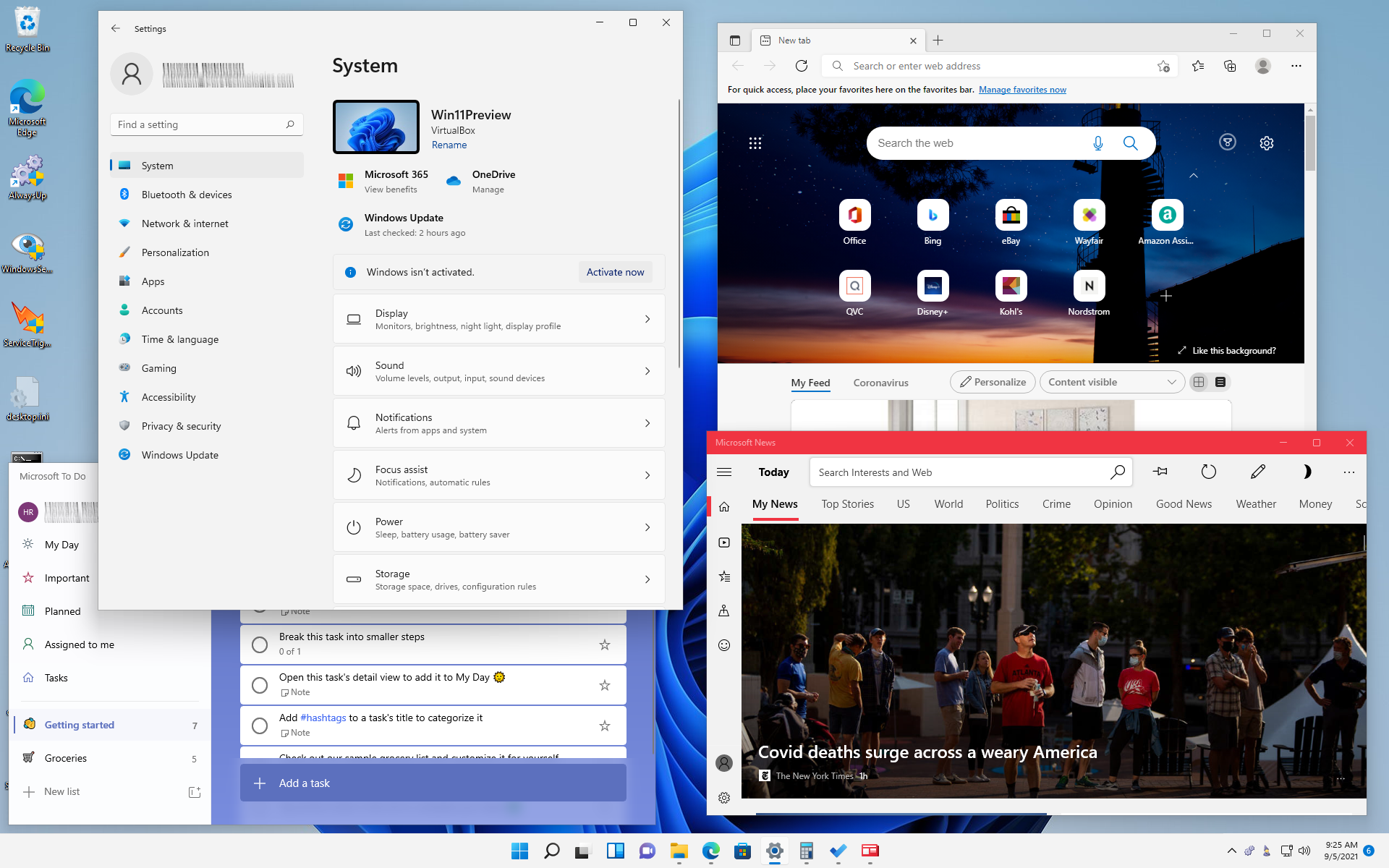Click Add a task bar
This screenshot has width=1389, height=868.
pyautogui.click(x=433, y=783)
